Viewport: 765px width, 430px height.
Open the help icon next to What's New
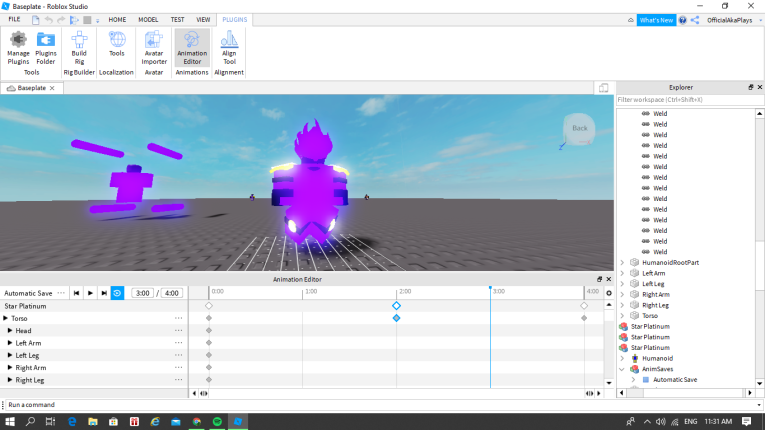pos(683,20)
